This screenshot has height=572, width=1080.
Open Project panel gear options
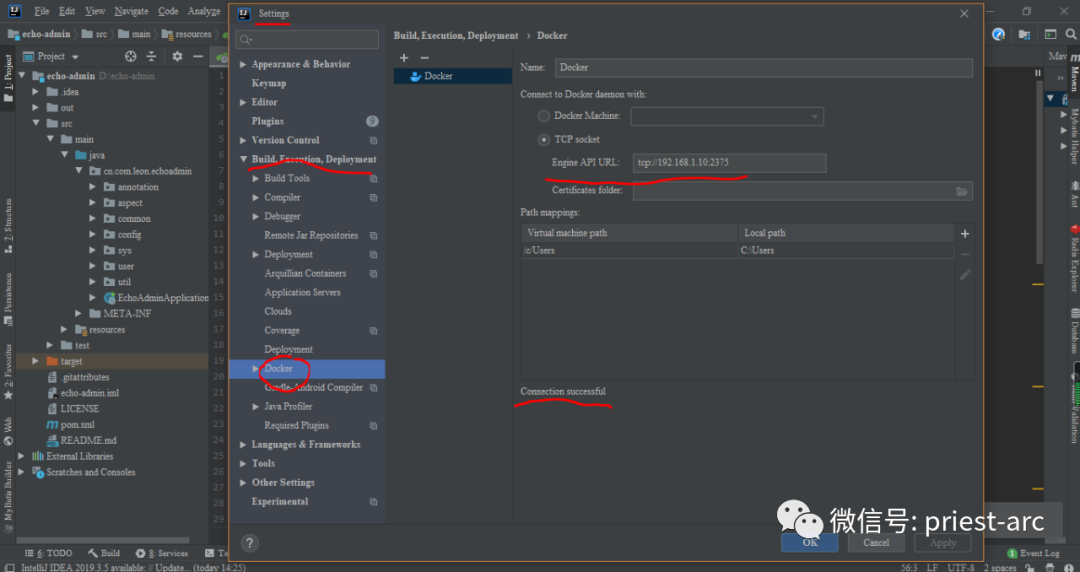[x=177, y=57]
